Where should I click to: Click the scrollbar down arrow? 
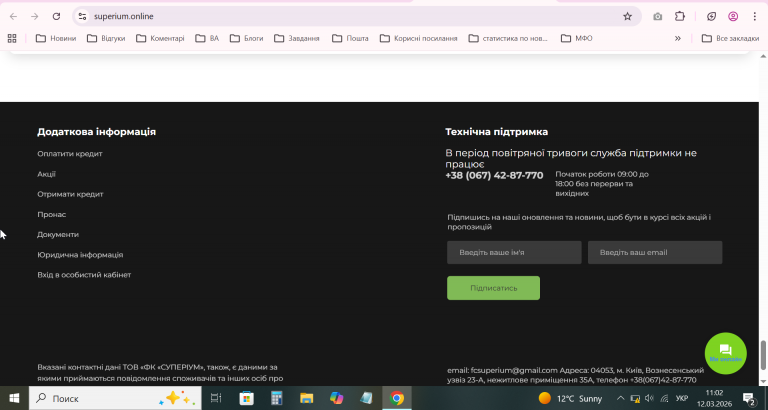coord(763,382)
